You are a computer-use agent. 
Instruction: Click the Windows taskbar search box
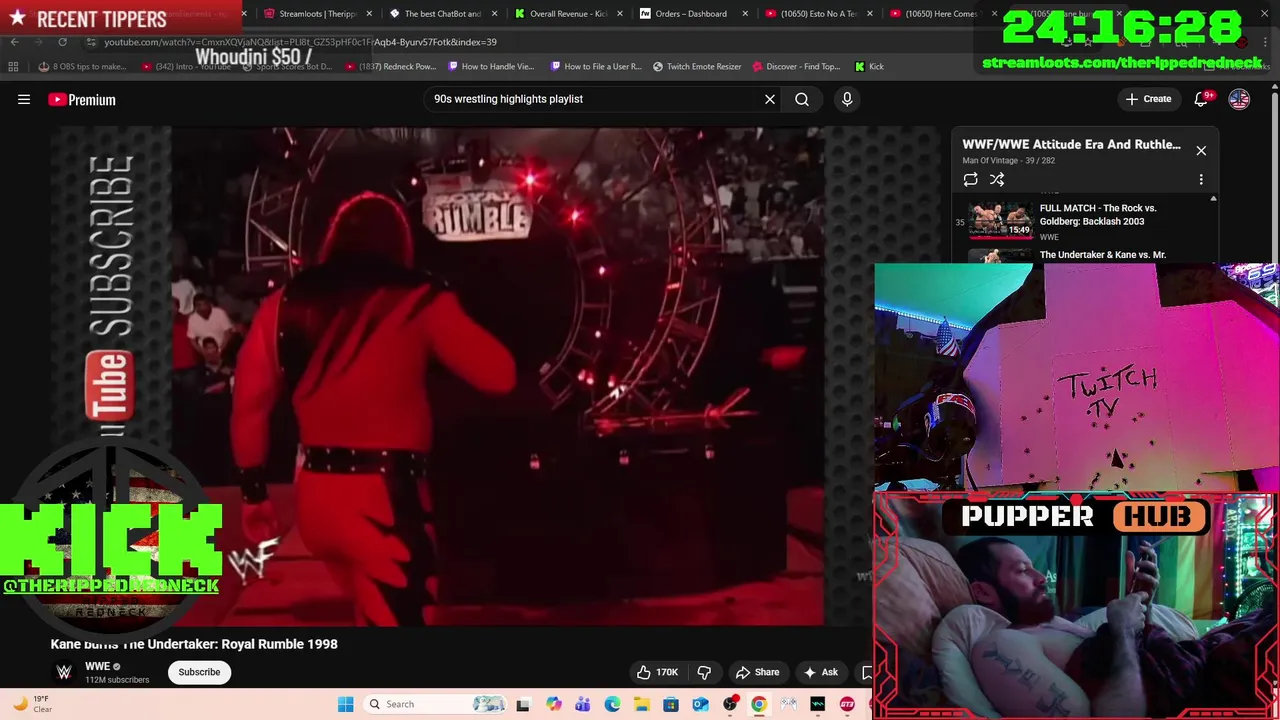pos(436,704)
